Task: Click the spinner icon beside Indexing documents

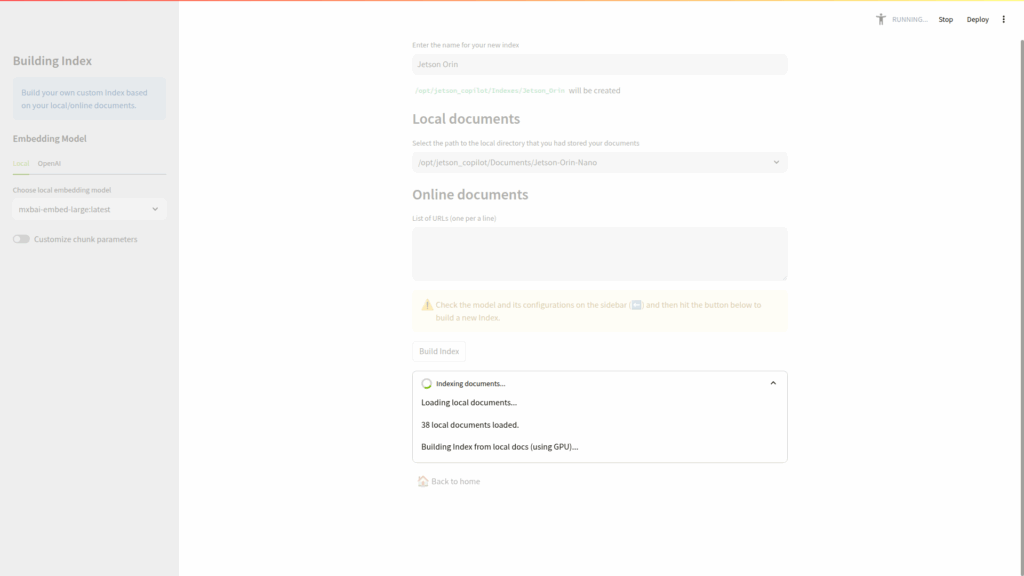Action: click(427, 383)
